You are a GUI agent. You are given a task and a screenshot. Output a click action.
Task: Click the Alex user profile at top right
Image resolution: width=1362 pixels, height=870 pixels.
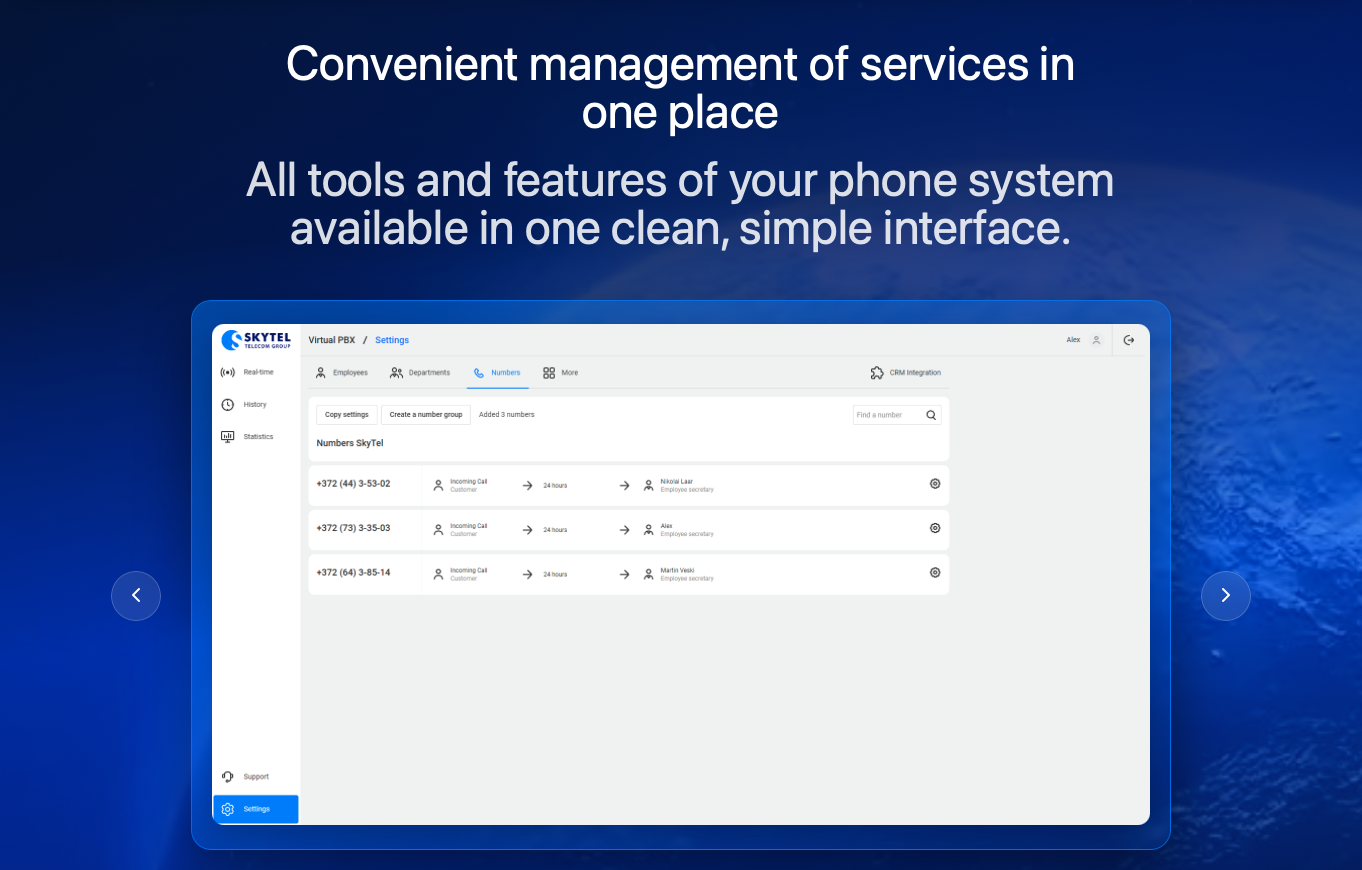pos(1080,340)
